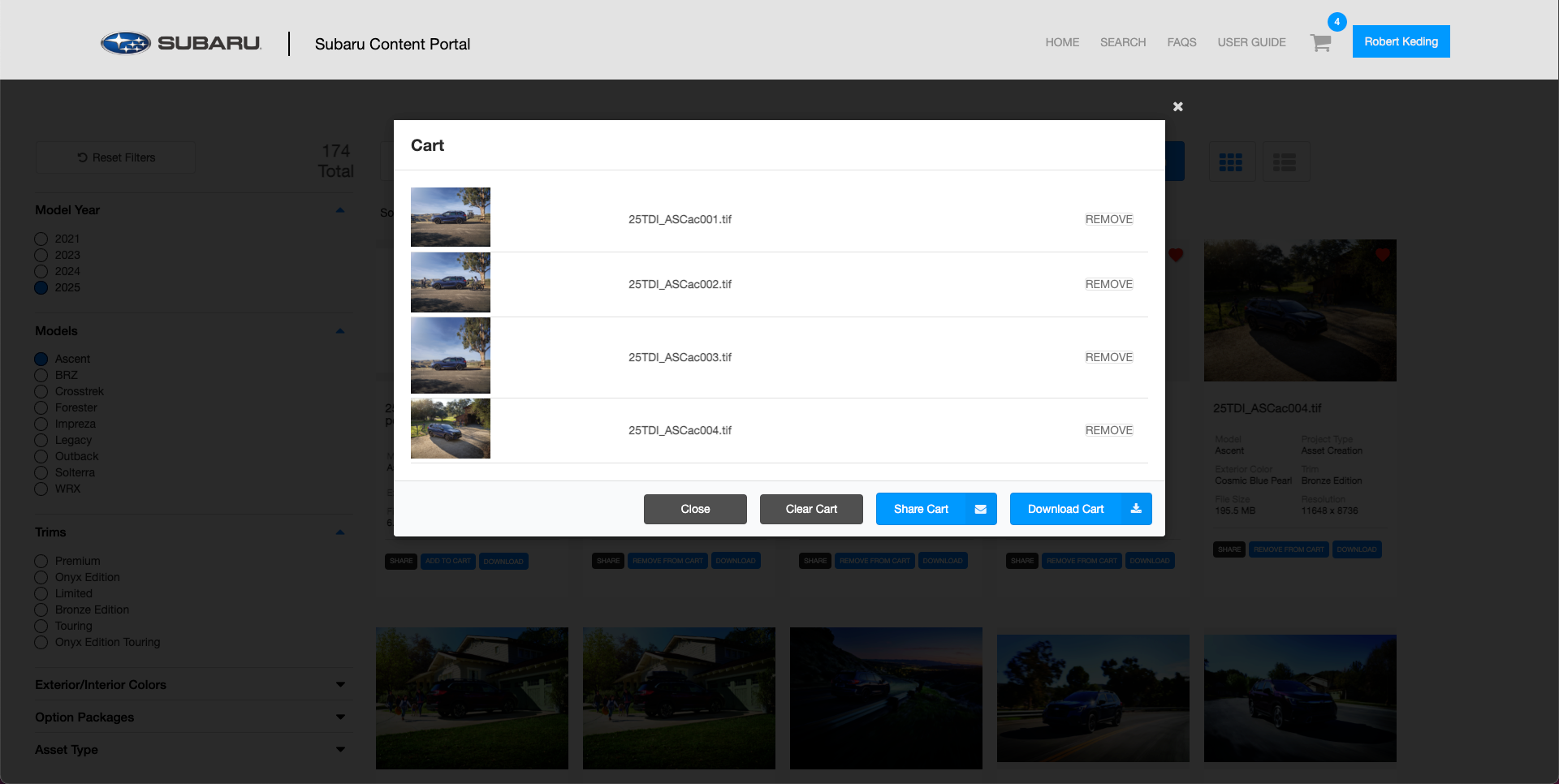
Task: Collapse the Trims filter section
Action: pos(340,532)
